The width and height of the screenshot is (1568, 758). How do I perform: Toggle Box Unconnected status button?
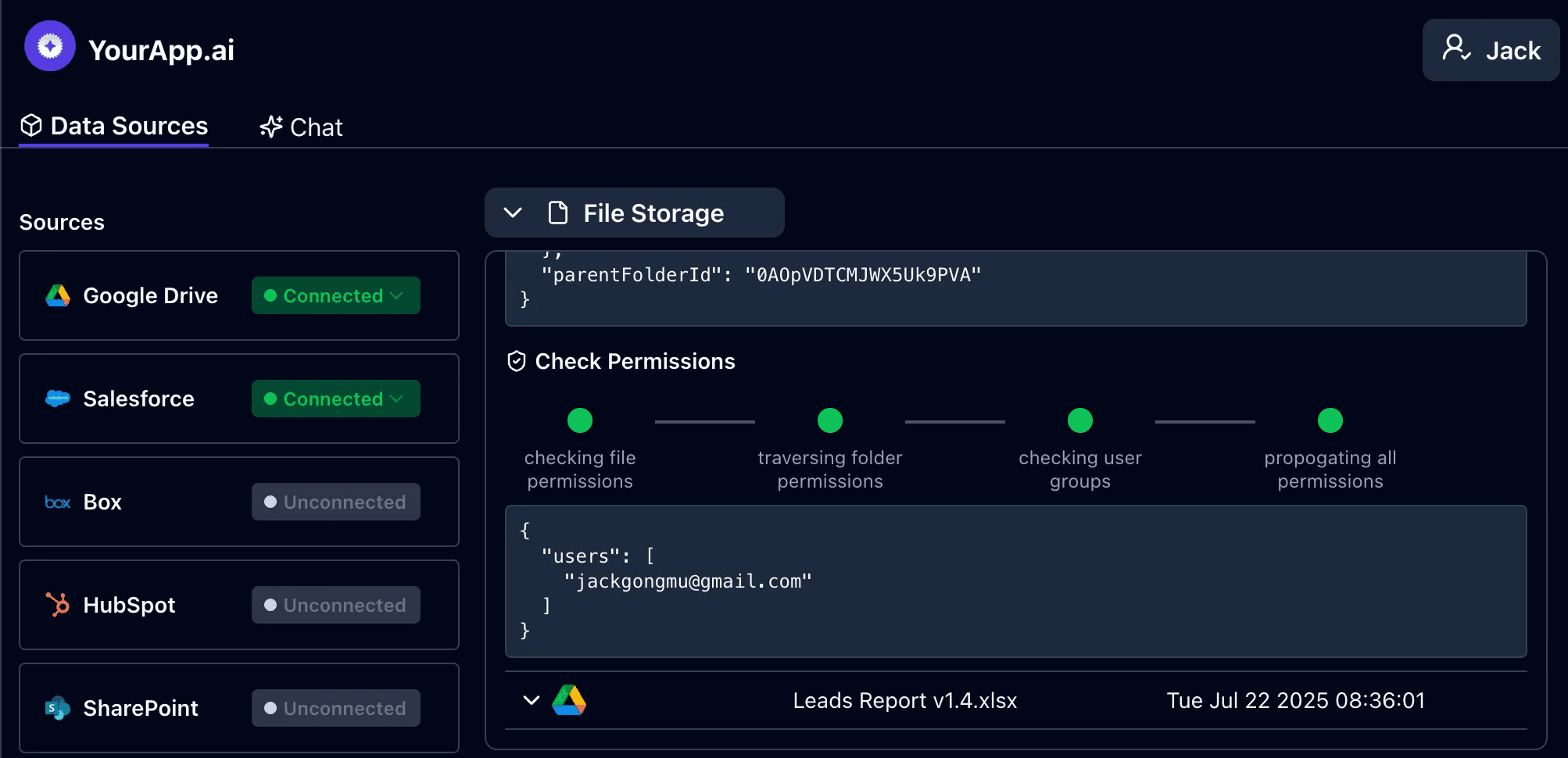pos(335,502)
